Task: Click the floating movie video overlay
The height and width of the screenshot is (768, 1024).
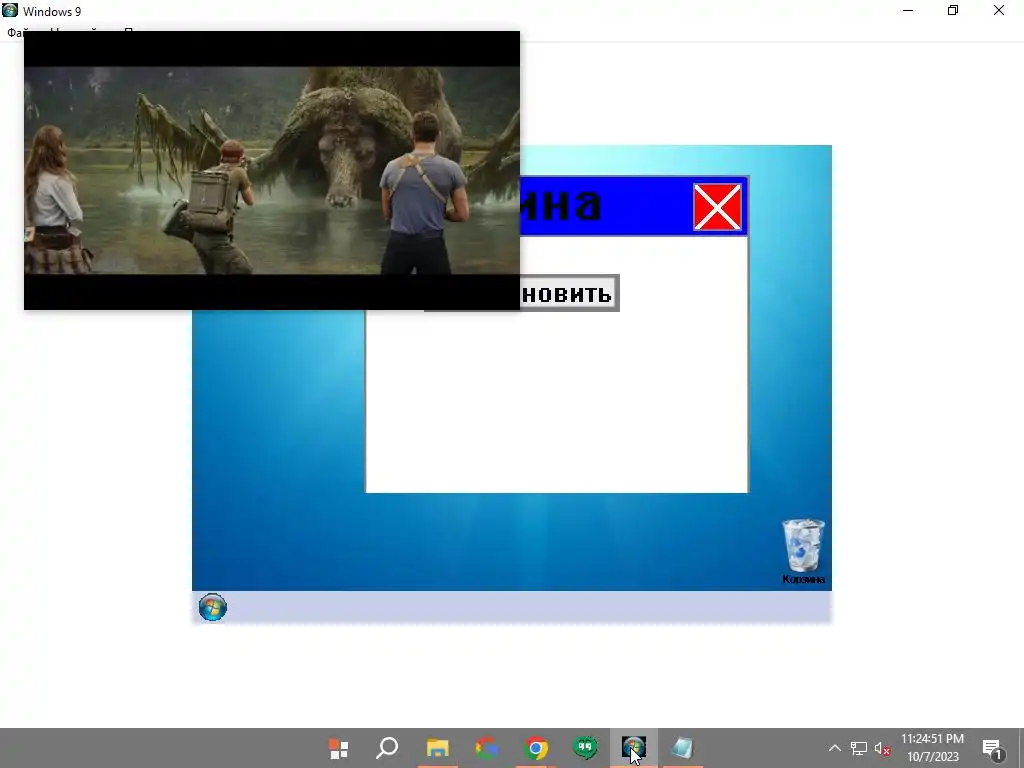Action: coord(272,170)
